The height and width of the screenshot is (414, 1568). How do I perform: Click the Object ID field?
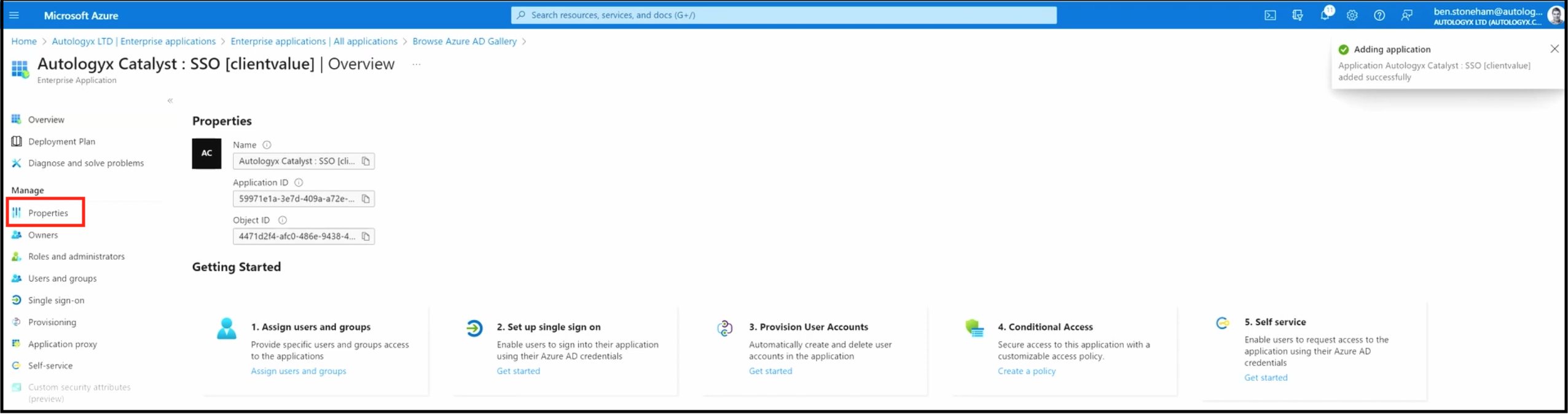click(x=304, y=236)
